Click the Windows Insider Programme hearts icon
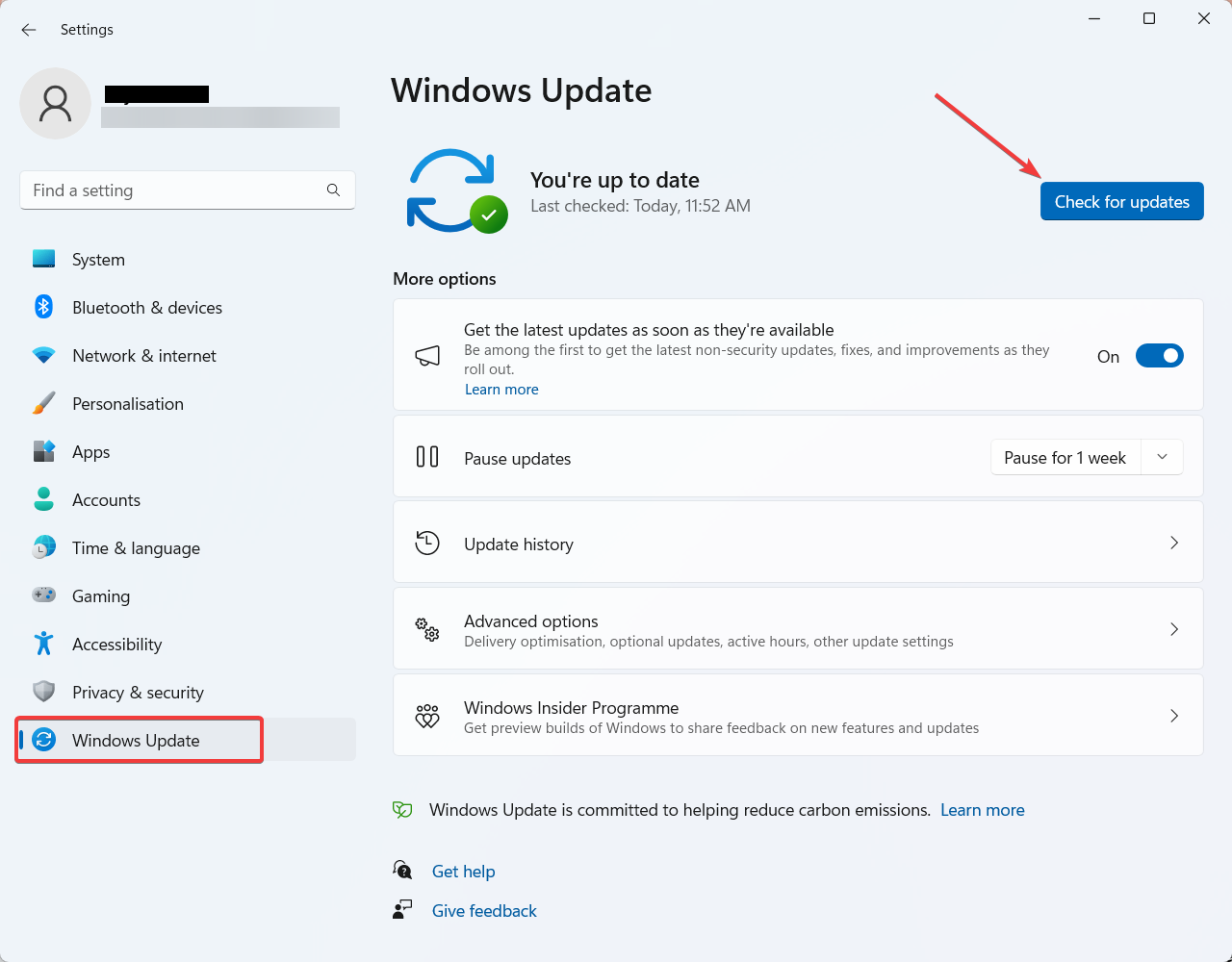The width and height of the screenshot is (1232, 962). pyautogui.click(x=427, y=716)
